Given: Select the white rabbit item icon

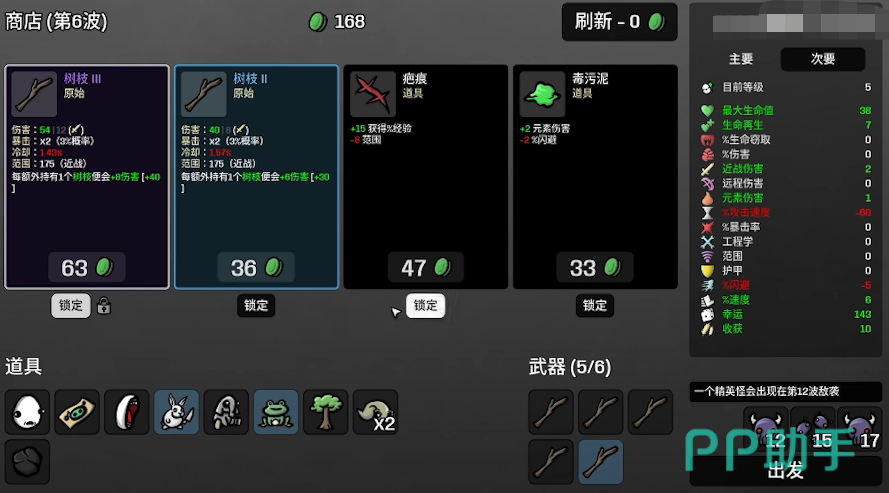Looking at the screenshot, I should pyautogui.click(x=176, y=412).
